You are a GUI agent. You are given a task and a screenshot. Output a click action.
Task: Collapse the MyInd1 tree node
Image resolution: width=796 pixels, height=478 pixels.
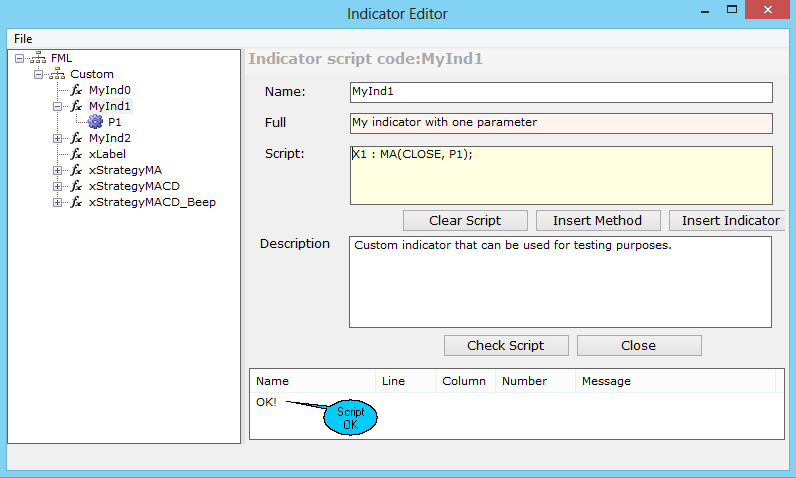[x=58, y=106]
